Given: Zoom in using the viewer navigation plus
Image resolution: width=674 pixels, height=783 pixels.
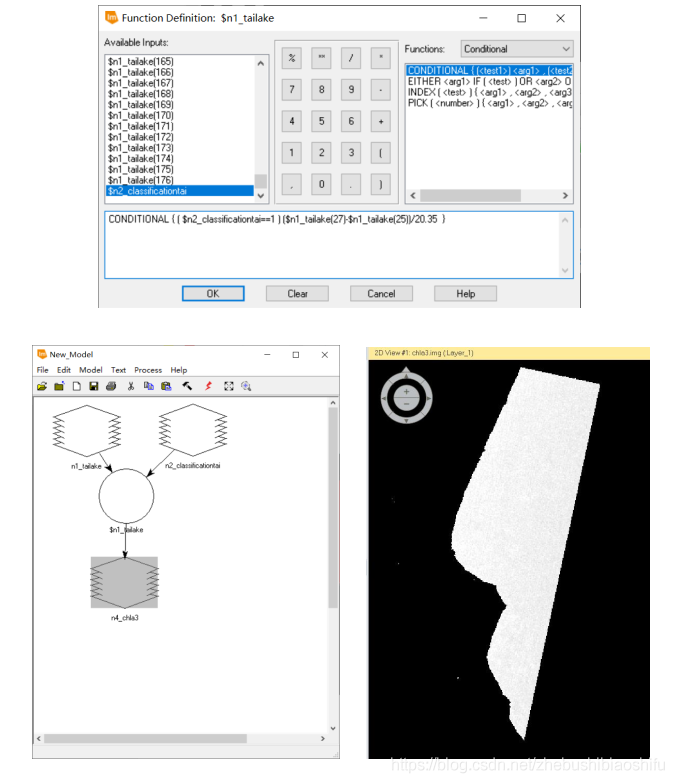Looking at the screenshot, I should (406, 392).
